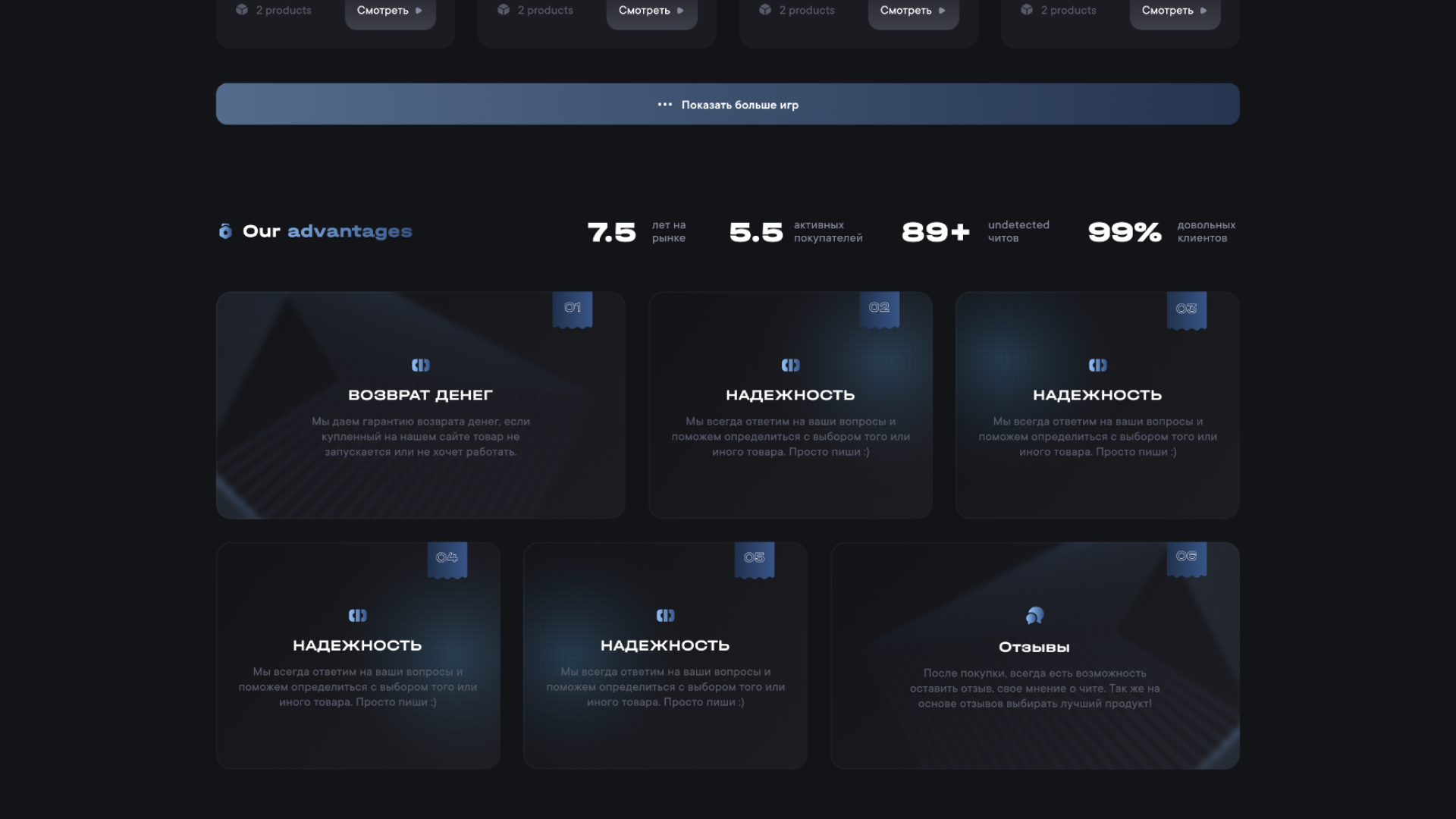This screenshot has width=1456, height=819.
Task: Click the shield icon in card 04
Action: tap(357, 616)
